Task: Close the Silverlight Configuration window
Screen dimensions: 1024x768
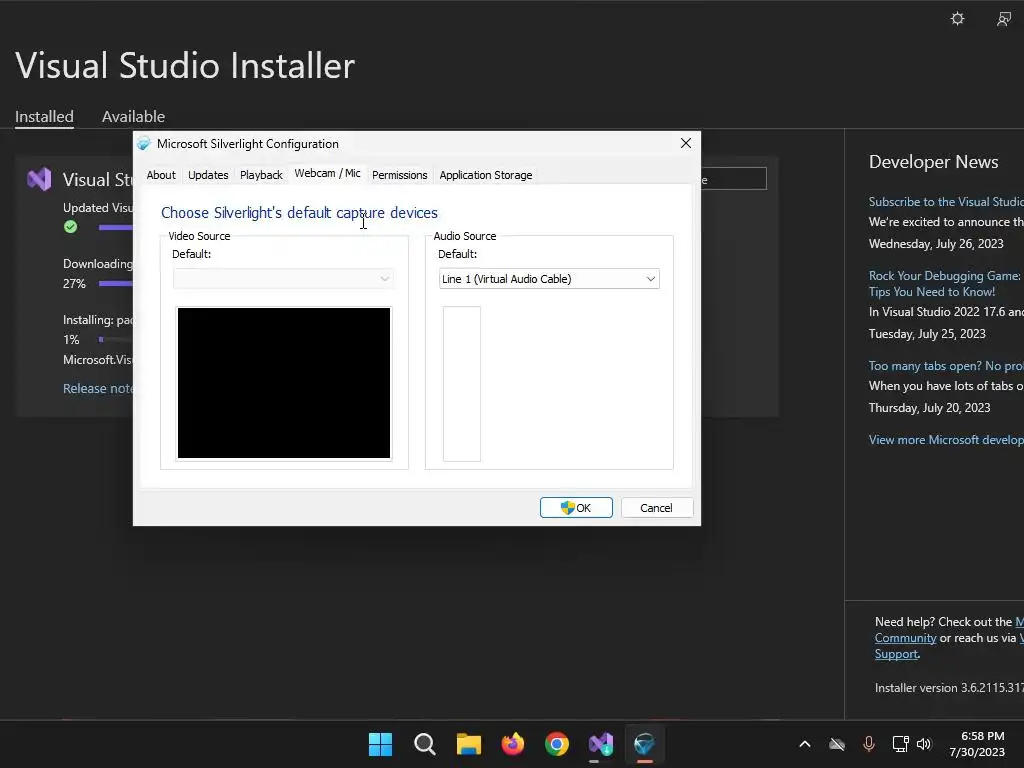Action: [686, 143]
